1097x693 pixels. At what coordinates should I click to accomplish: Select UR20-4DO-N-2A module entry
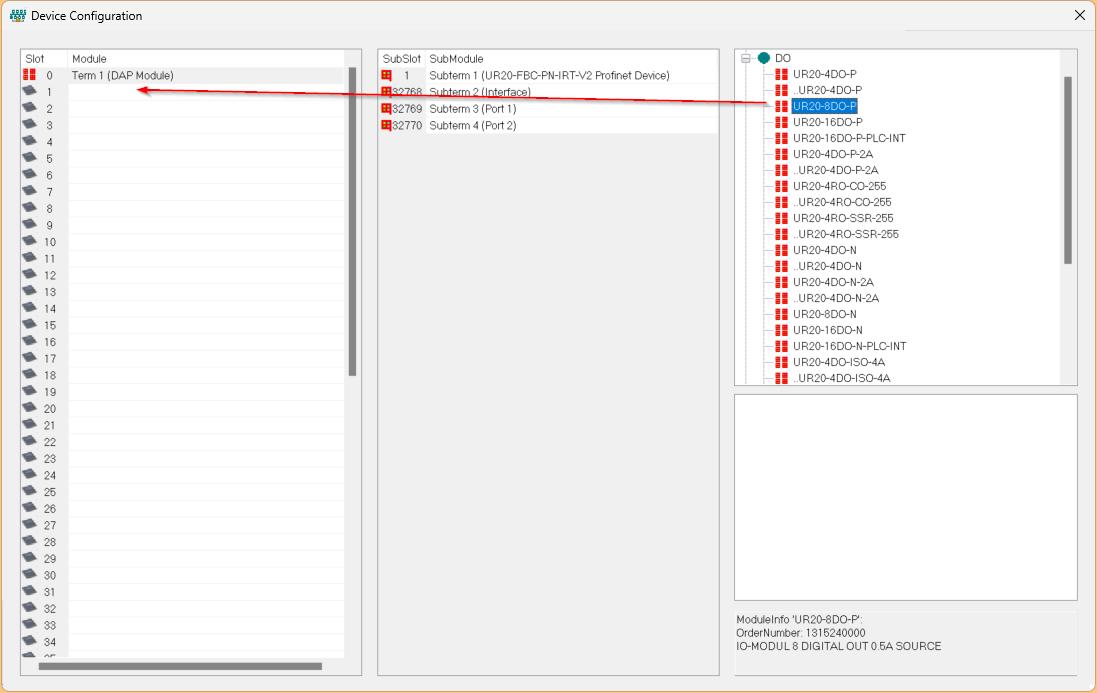(833, 283)
